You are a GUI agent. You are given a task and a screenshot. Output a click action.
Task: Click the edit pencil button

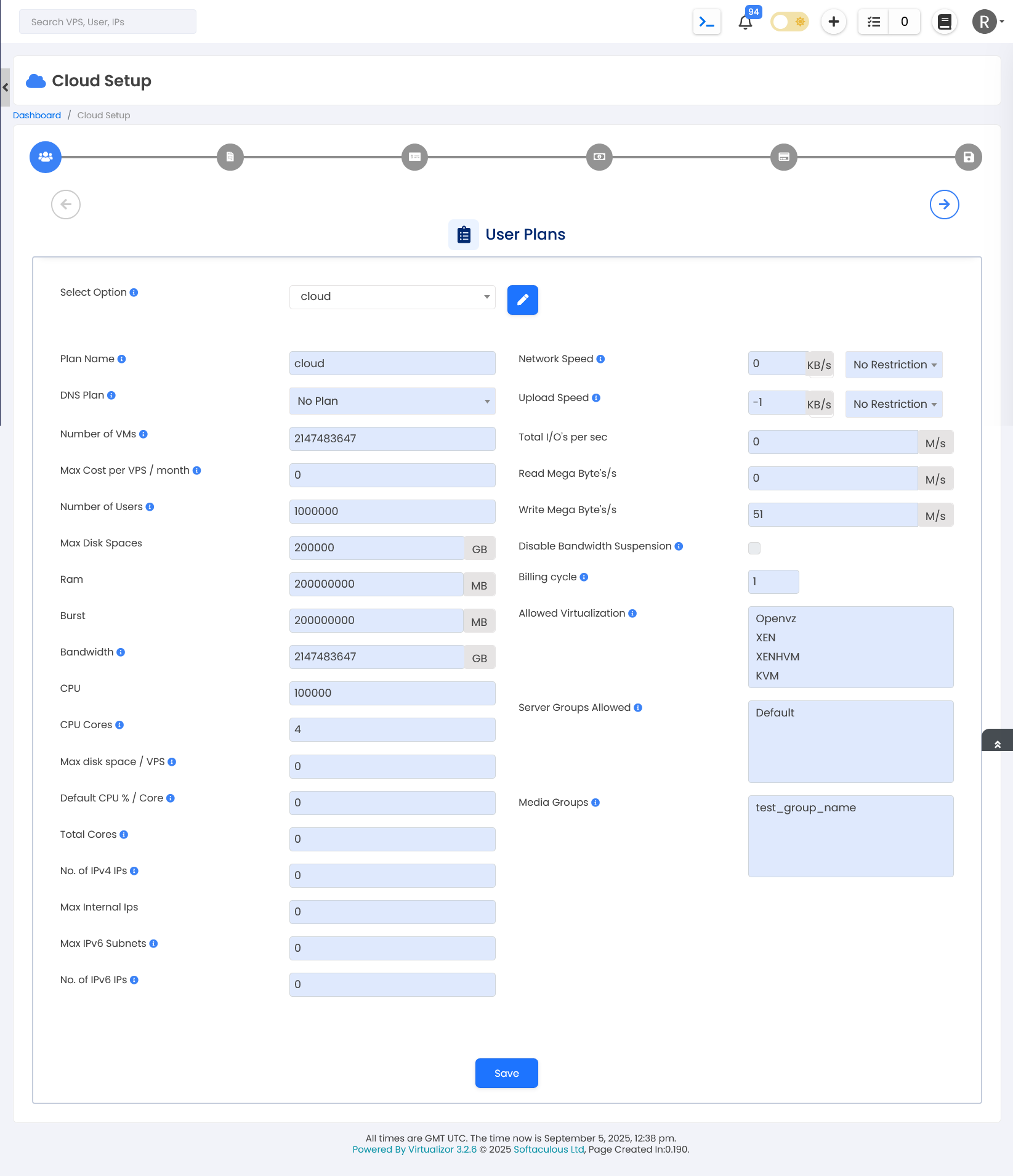click(522, 300)
